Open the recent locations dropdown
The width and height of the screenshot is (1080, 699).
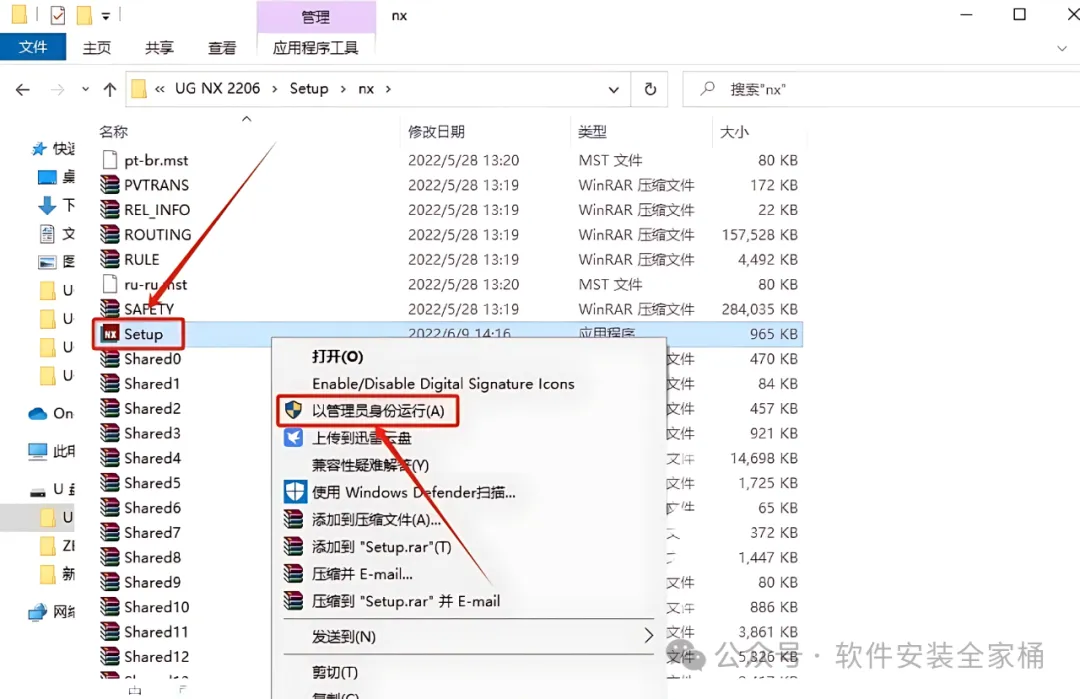click(x=85, y=90)
